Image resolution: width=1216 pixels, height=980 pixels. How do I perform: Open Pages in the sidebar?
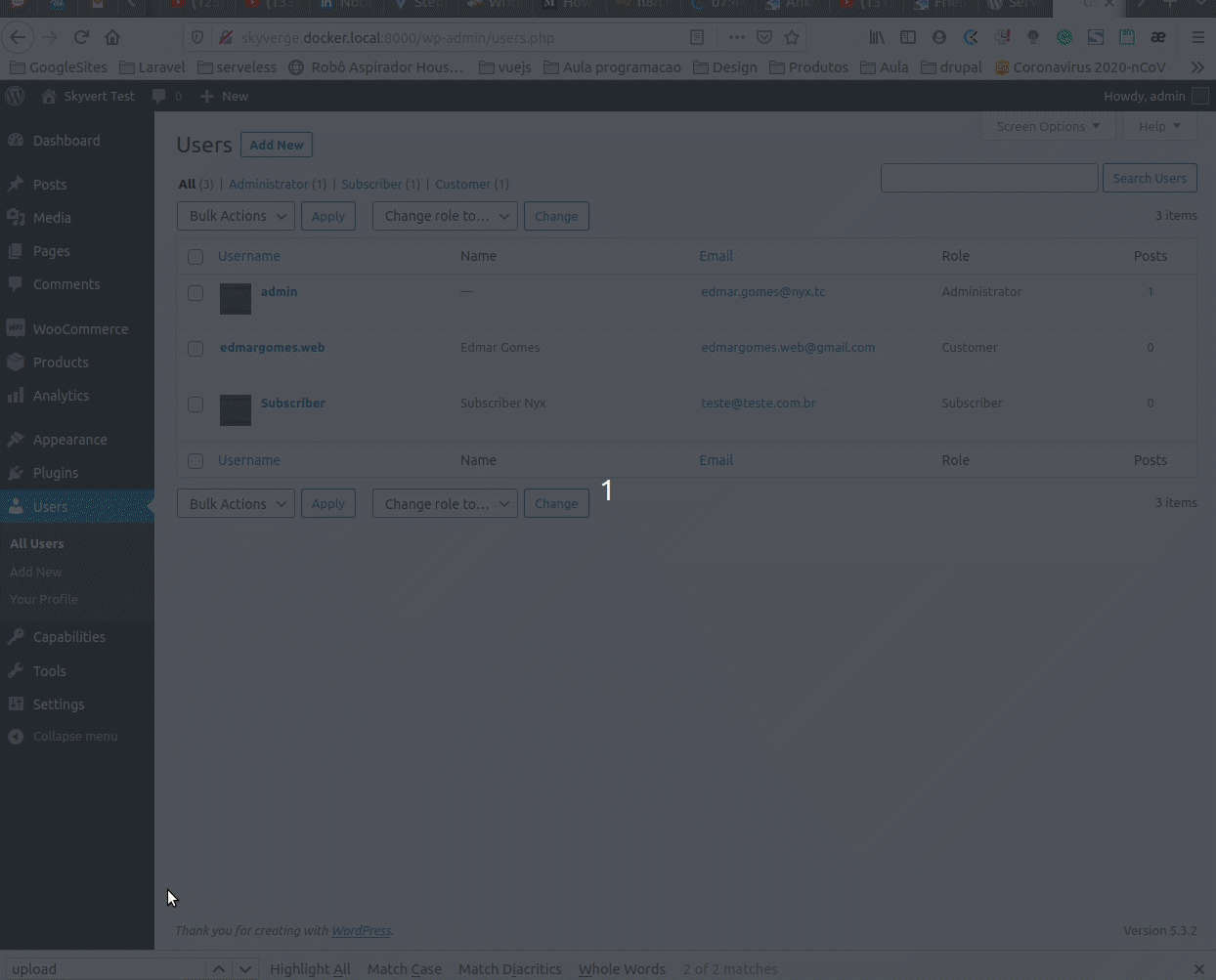(51, 251)
